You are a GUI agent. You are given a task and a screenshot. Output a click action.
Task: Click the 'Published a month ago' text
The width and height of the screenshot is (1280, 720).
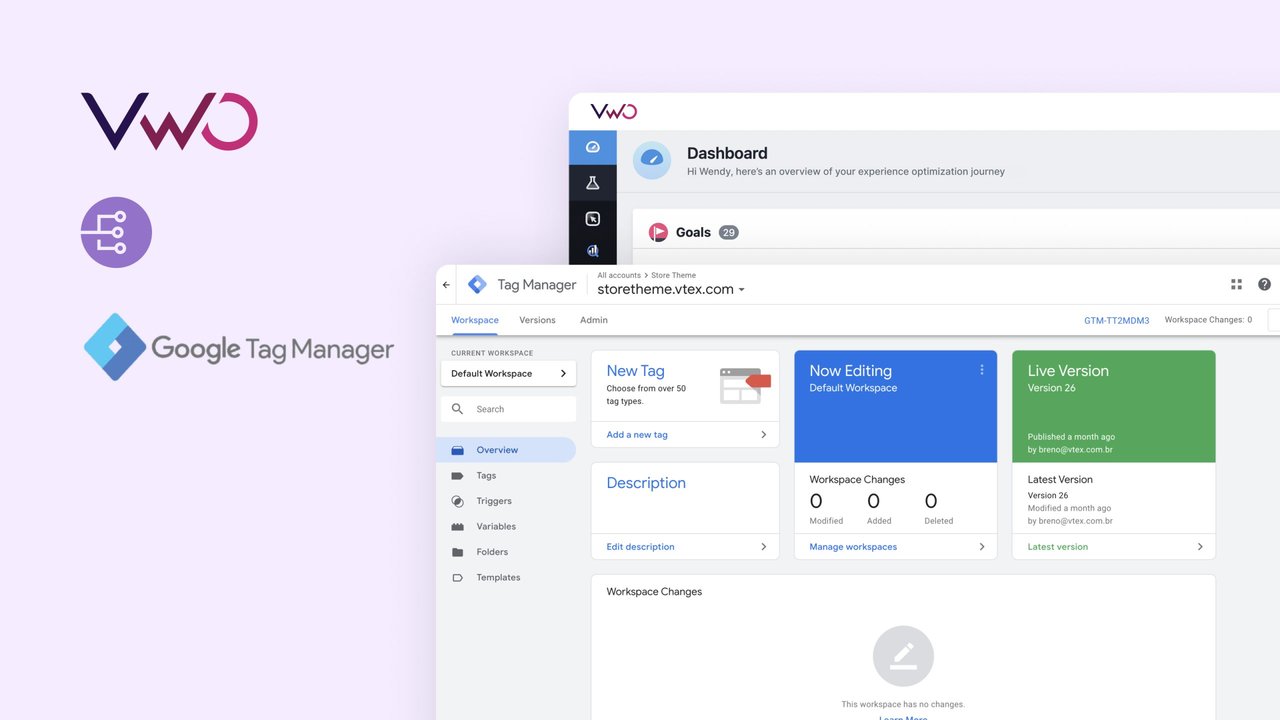tap(1071, 437)
